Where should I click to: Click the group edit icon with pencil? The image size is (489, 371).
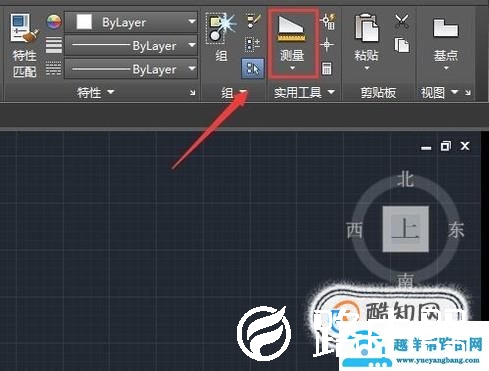pos(253,21)
